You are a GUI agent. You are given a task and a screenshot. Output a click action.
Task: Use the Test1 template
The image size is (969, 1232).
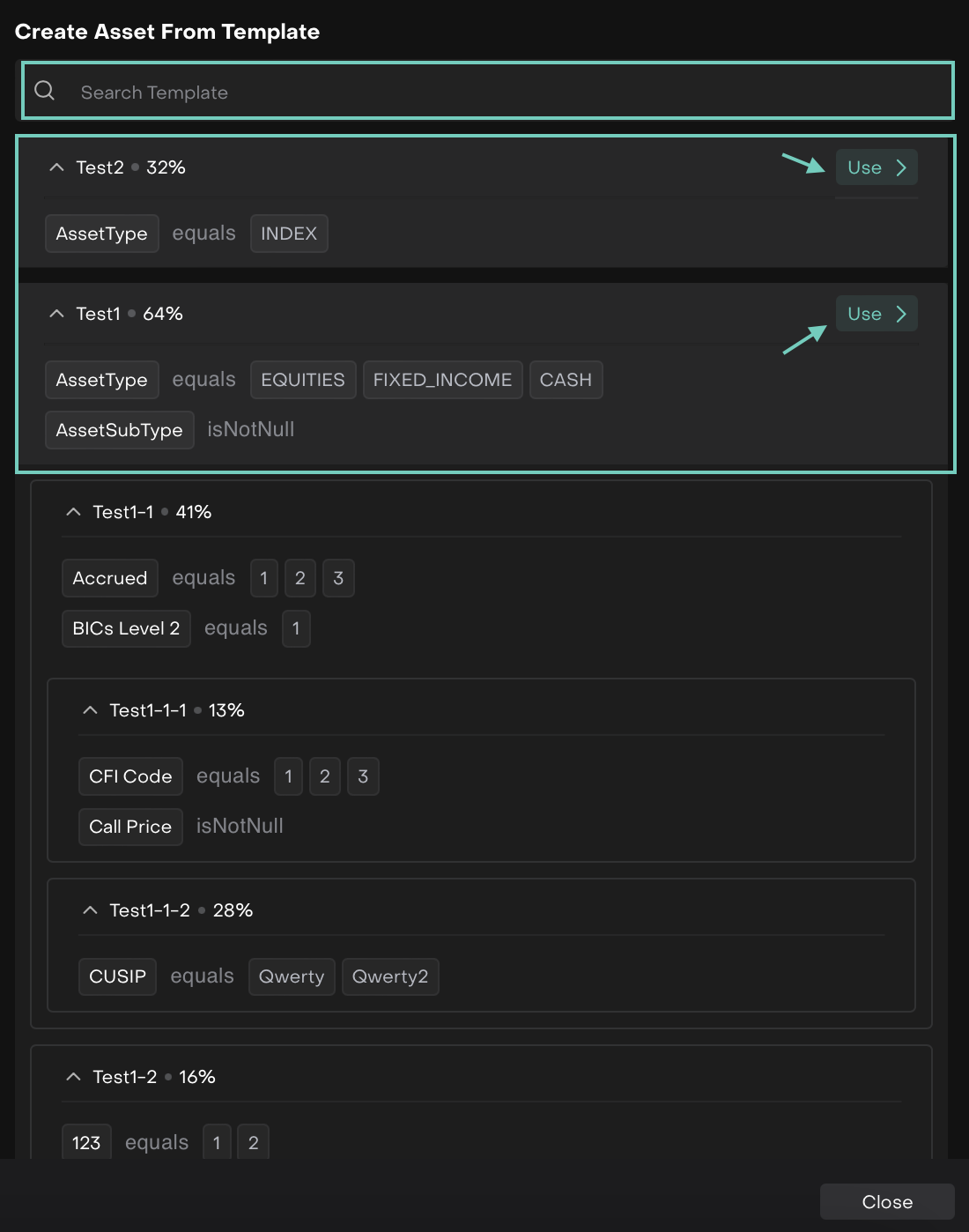[x=876, y=314]
